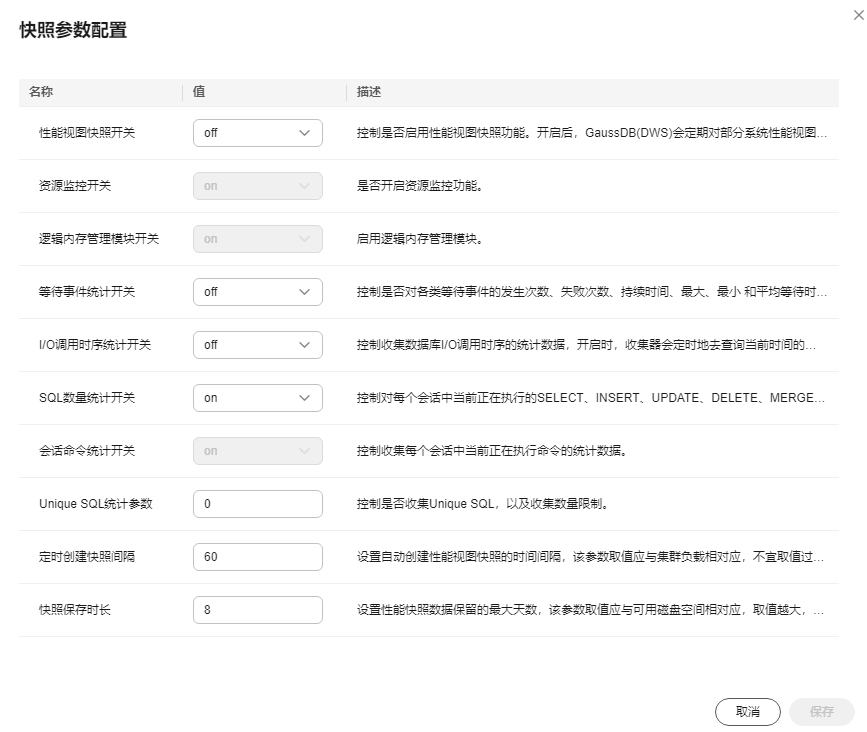Click the 取消 button

748,712
